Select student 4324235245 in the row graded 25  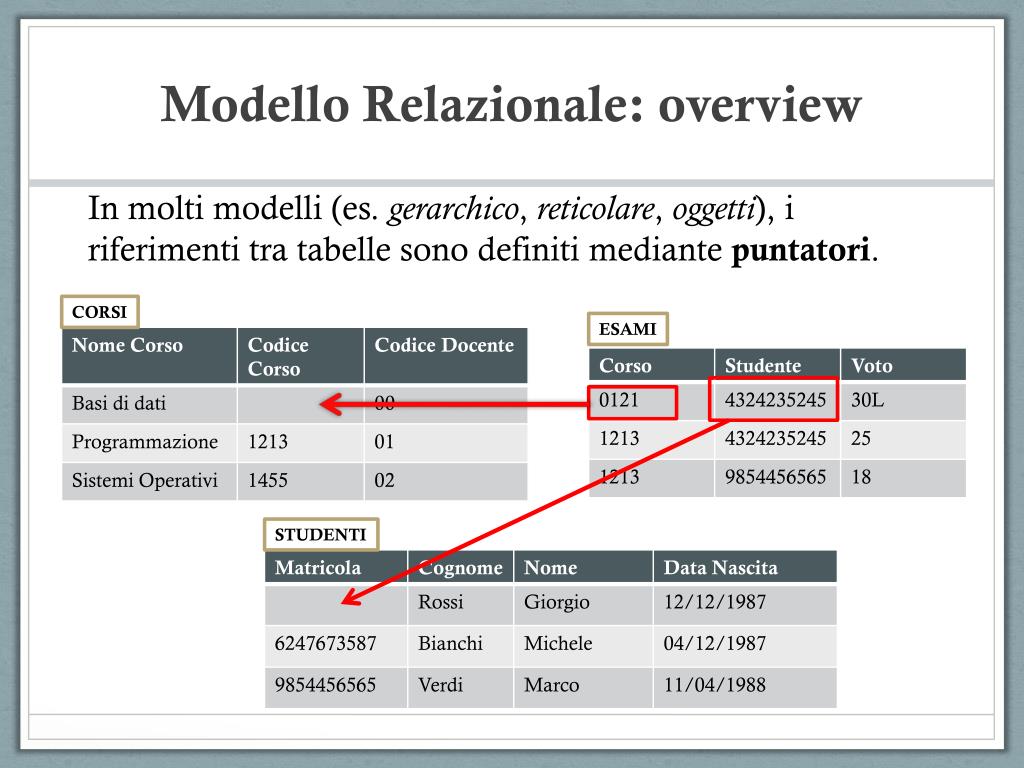point(775,438)
